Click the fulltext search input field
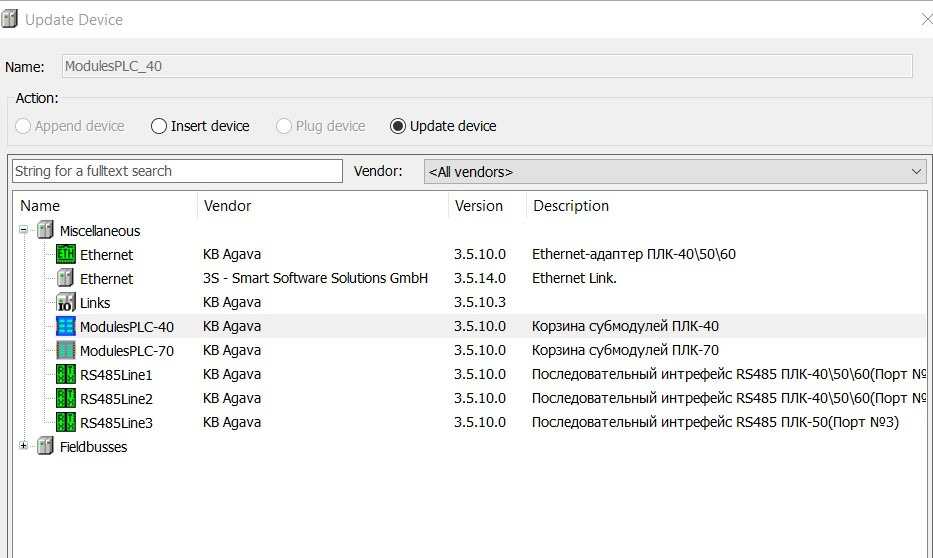 tap(177, 171)
